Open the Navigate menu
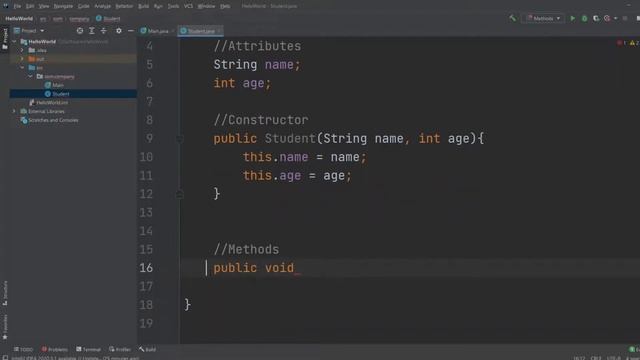The height and width of the screenshot is (360, 640). coord(63,6)
